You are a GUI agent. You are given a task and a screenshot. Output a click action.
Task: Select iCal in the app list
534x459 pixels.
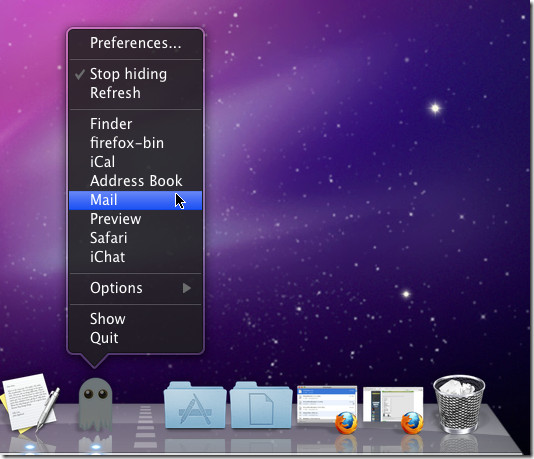(136, 162)
